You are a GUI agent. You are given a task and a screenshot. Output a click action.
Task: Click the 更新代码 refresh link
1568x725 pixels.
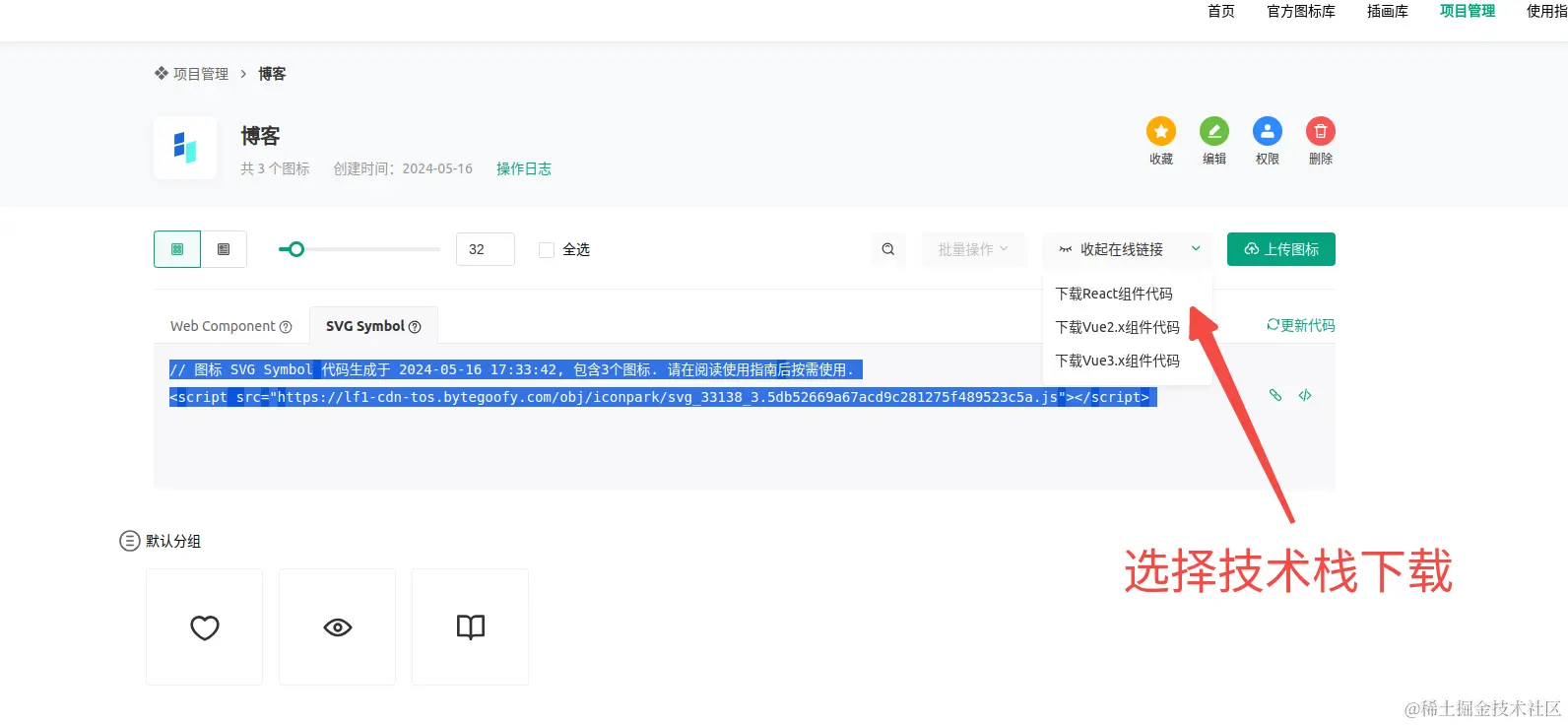click(1301, 325)
